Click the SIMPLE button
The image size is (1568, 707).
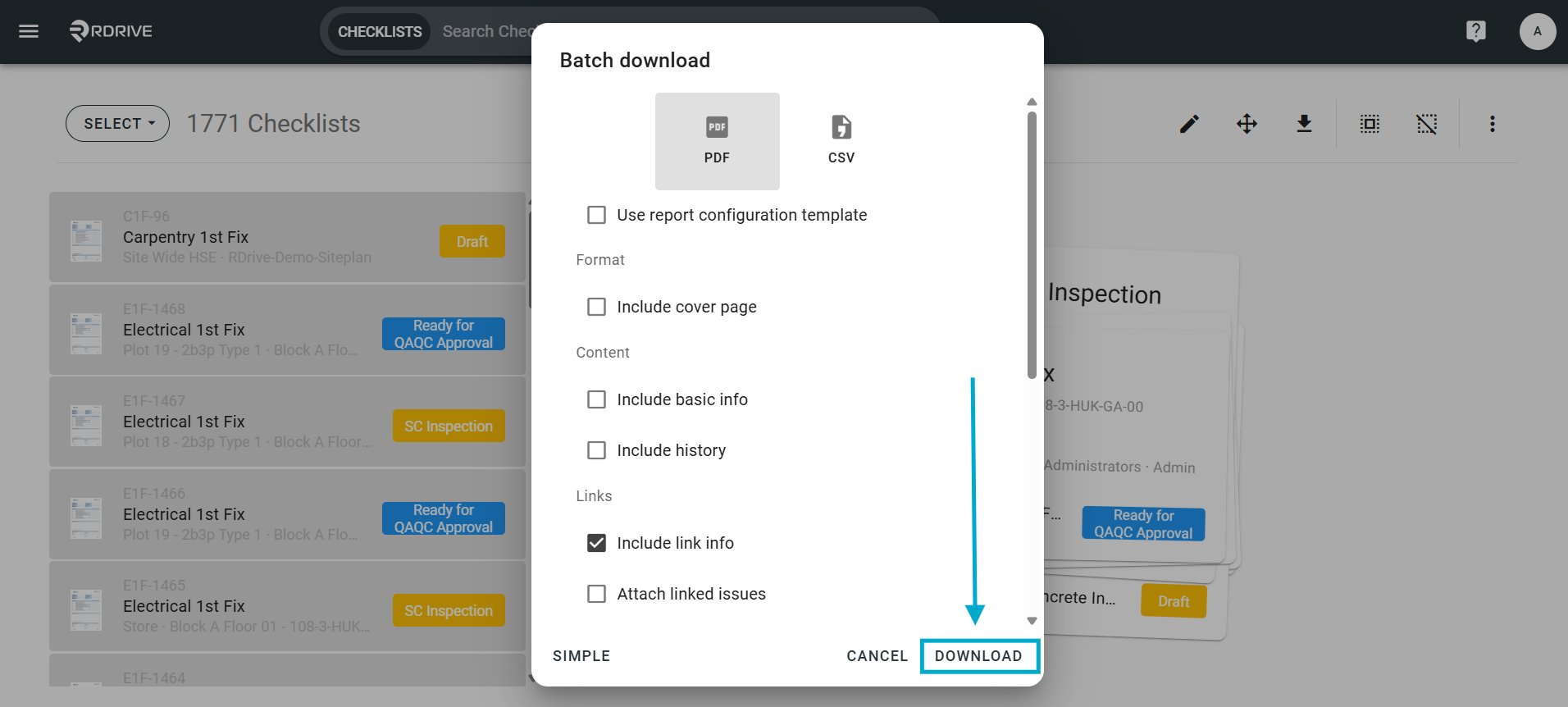pyautogui.click(x=581, y=656)
